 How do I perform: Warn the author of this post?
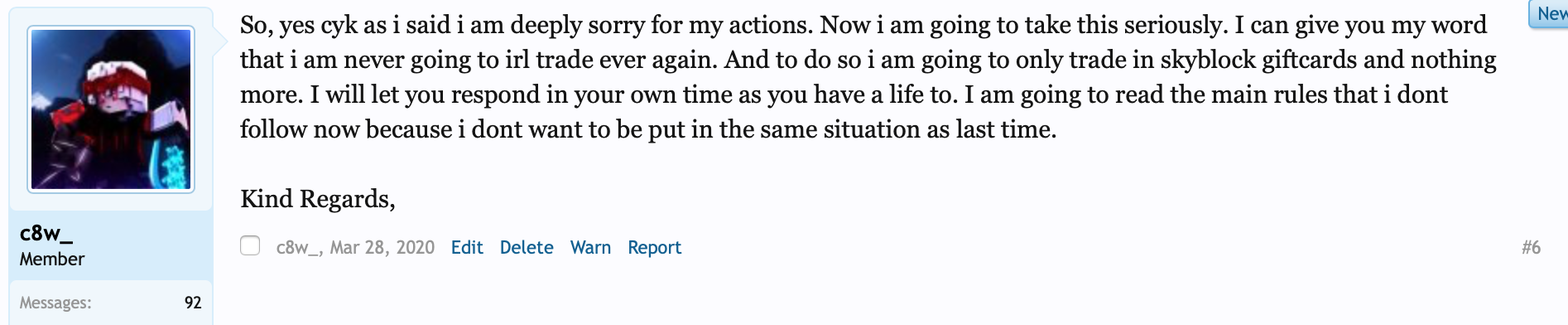pos(590,247)
